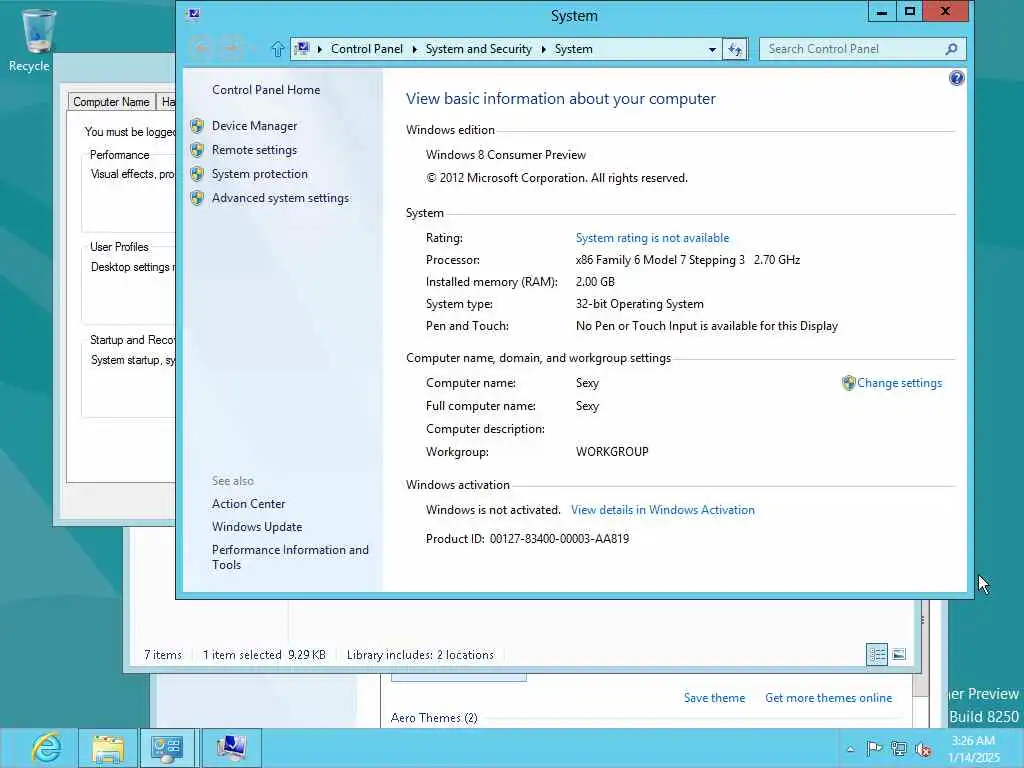Open System protection link
This screenshot has height=768, width=1024.
(x=259, y=174)
